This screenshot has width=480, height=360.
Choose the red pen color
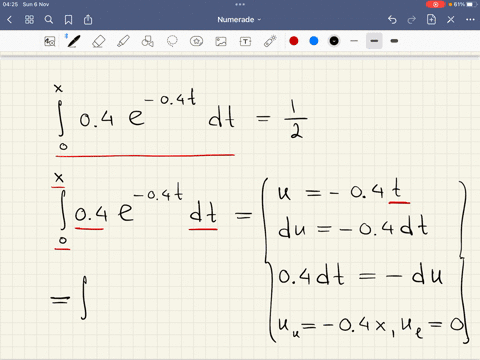pyautogui.click(x=294, y=41)
